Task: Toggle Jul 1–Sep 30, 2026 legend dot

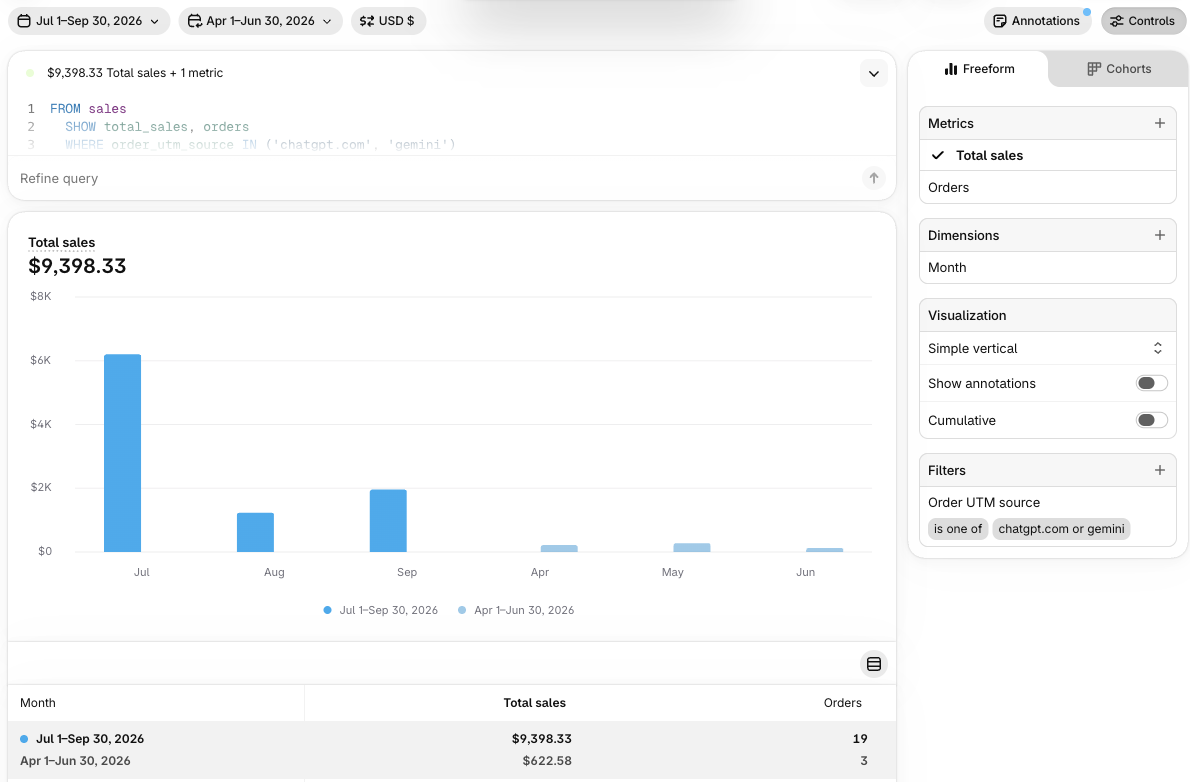Action: 327,610
